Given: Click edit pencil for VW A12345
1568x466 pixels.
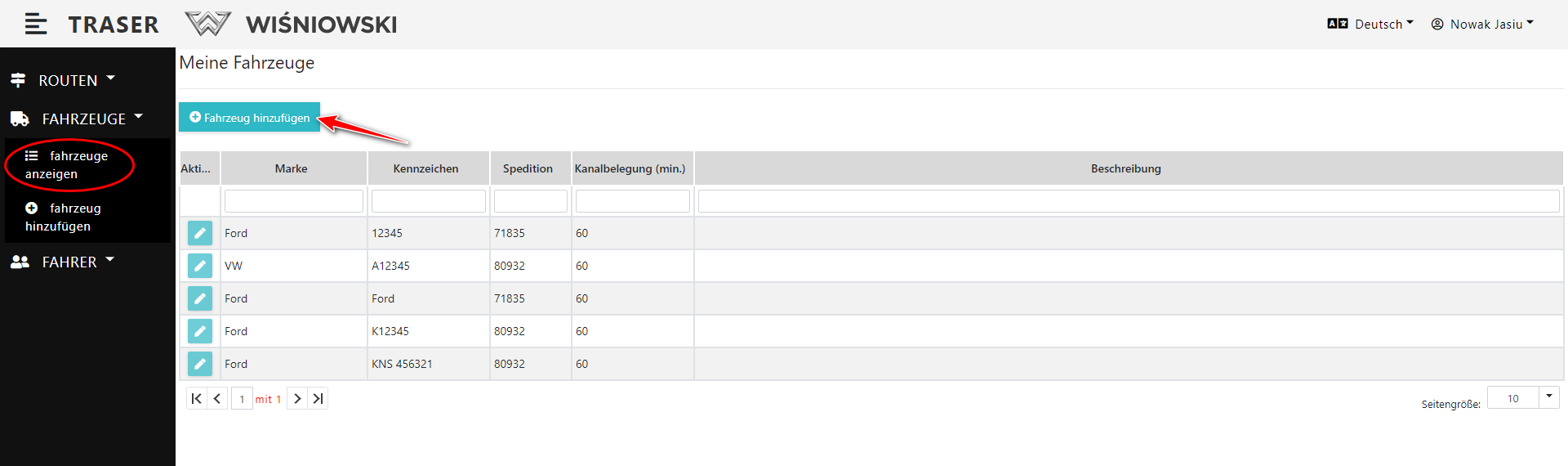Looking at the screenshot, I should click(x=200, y=266).
